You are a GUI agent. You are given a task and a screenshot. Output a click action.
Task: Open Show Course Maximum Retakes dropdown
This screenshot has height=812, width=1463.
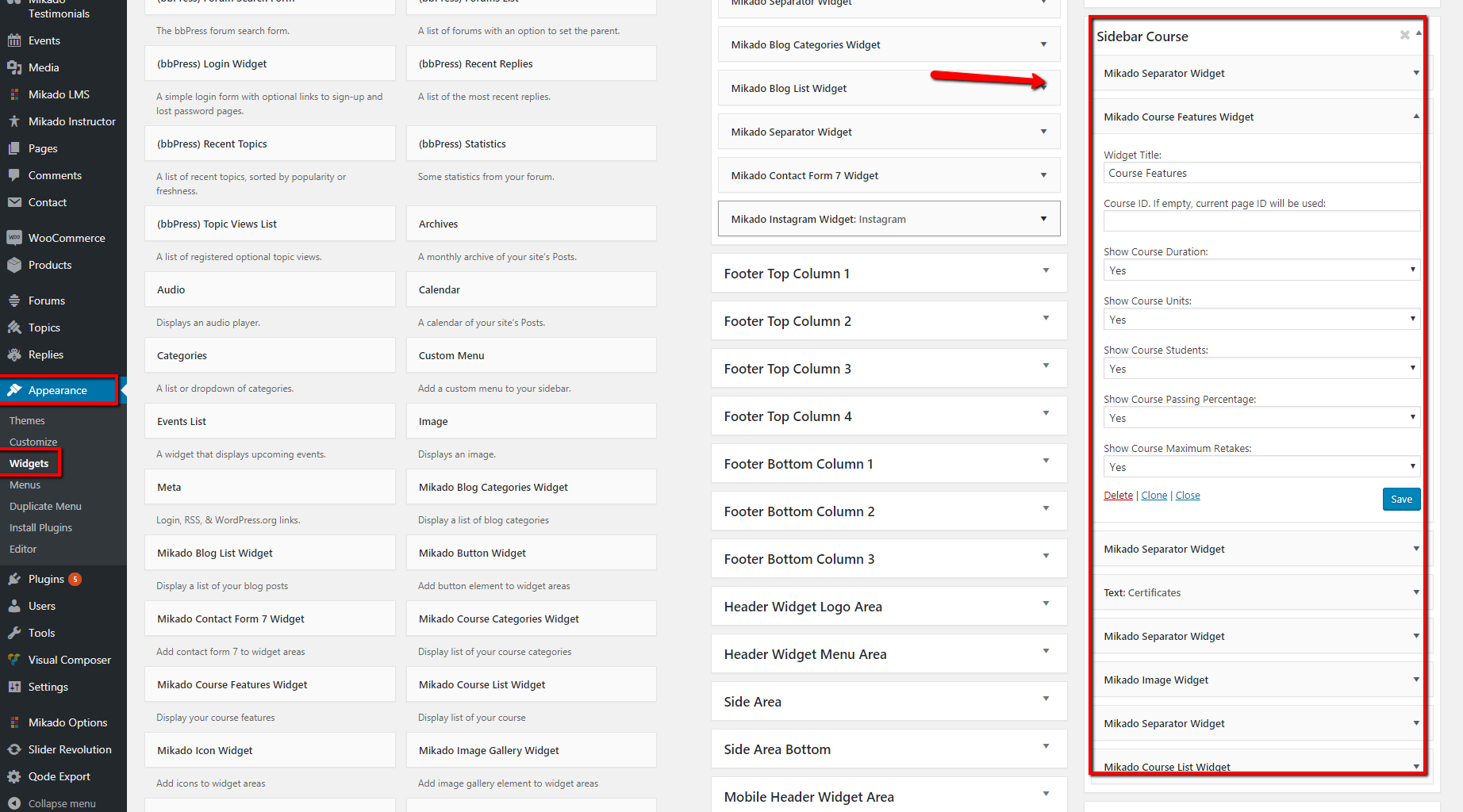(x=1261, y=467)
